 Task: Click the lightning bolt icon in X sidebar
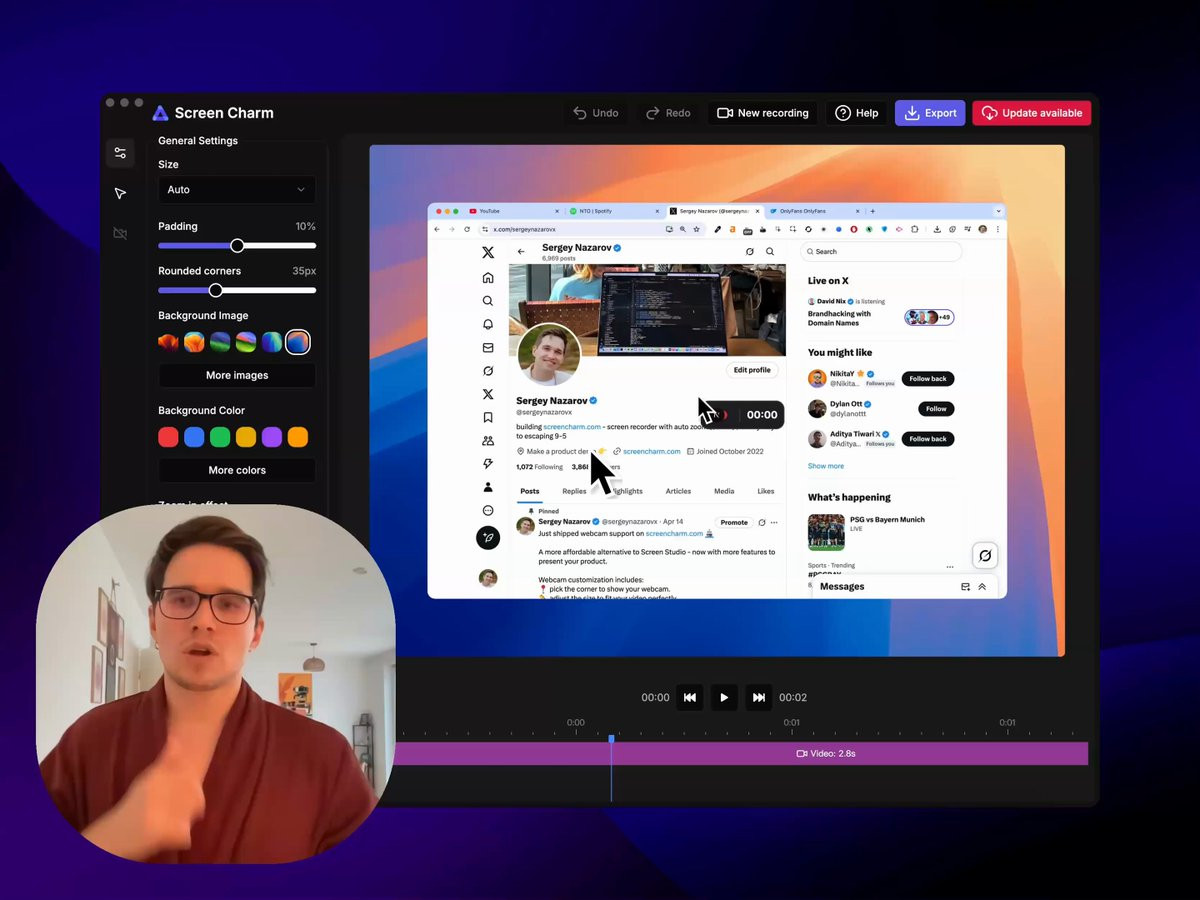click(488, 464)
